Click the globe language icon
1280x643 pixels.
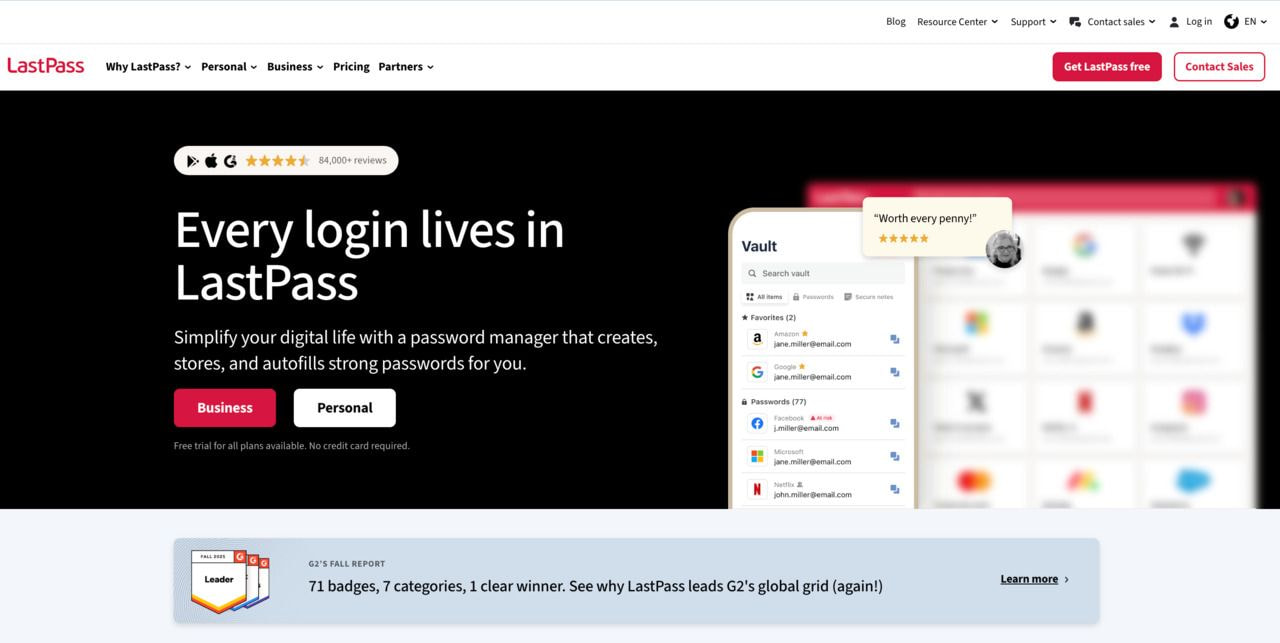point(1231,22)
